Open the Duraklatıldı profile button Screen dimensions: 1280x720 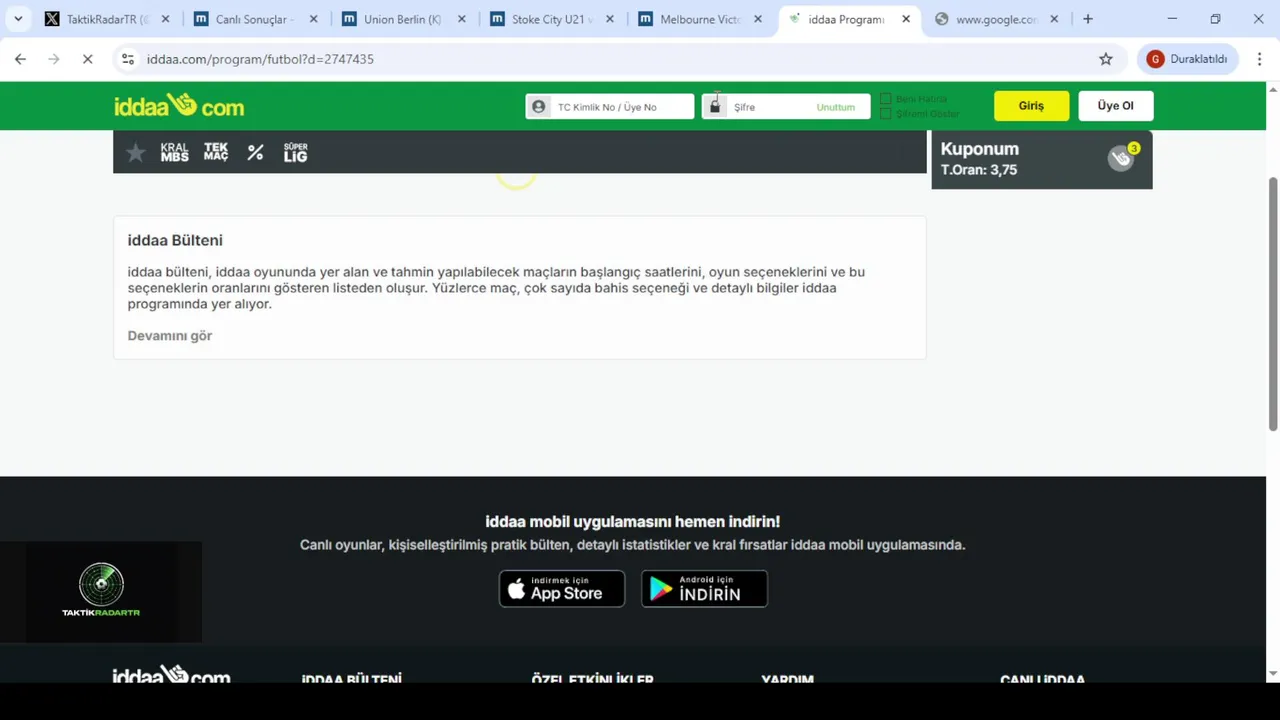pos(1188,59)
